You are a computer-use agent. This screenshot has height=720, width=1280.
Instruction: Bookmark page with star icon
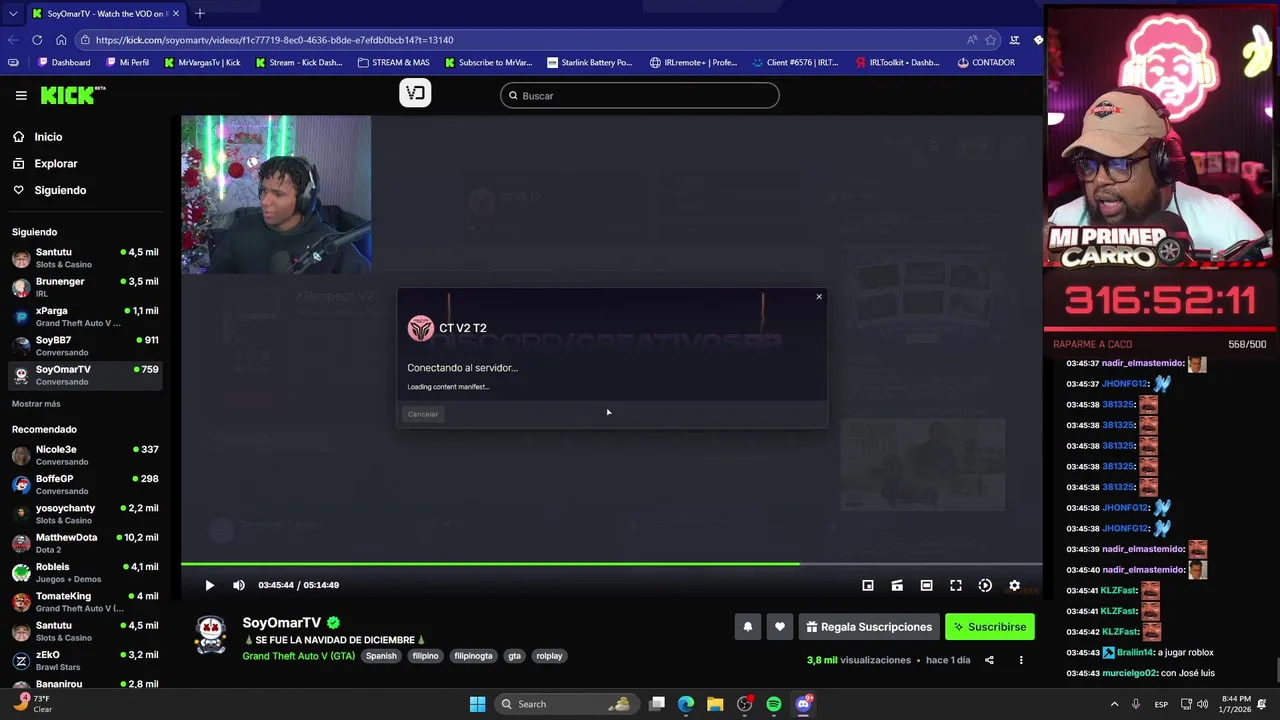[x=991, y=40]
